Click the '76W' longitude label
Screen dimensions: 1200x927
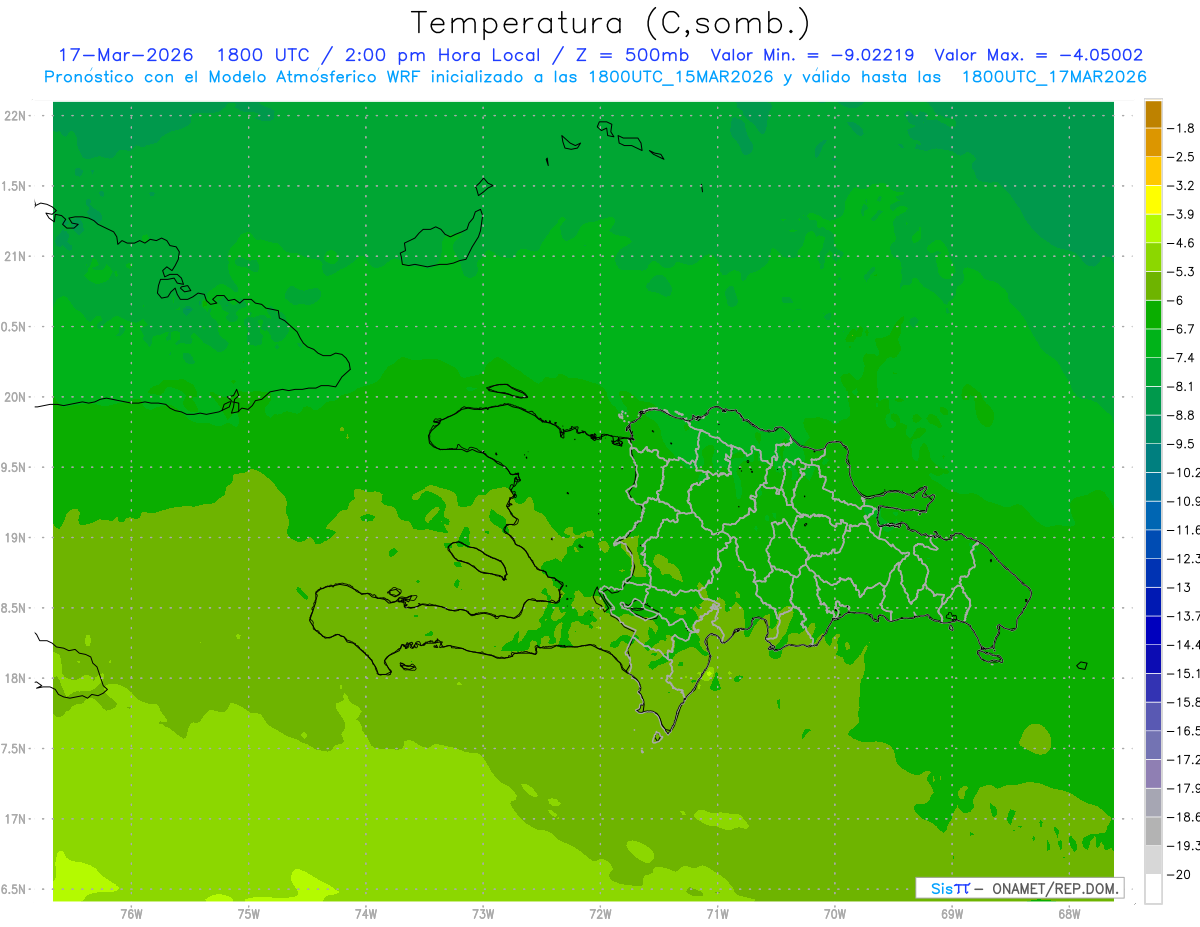(131, 914)
